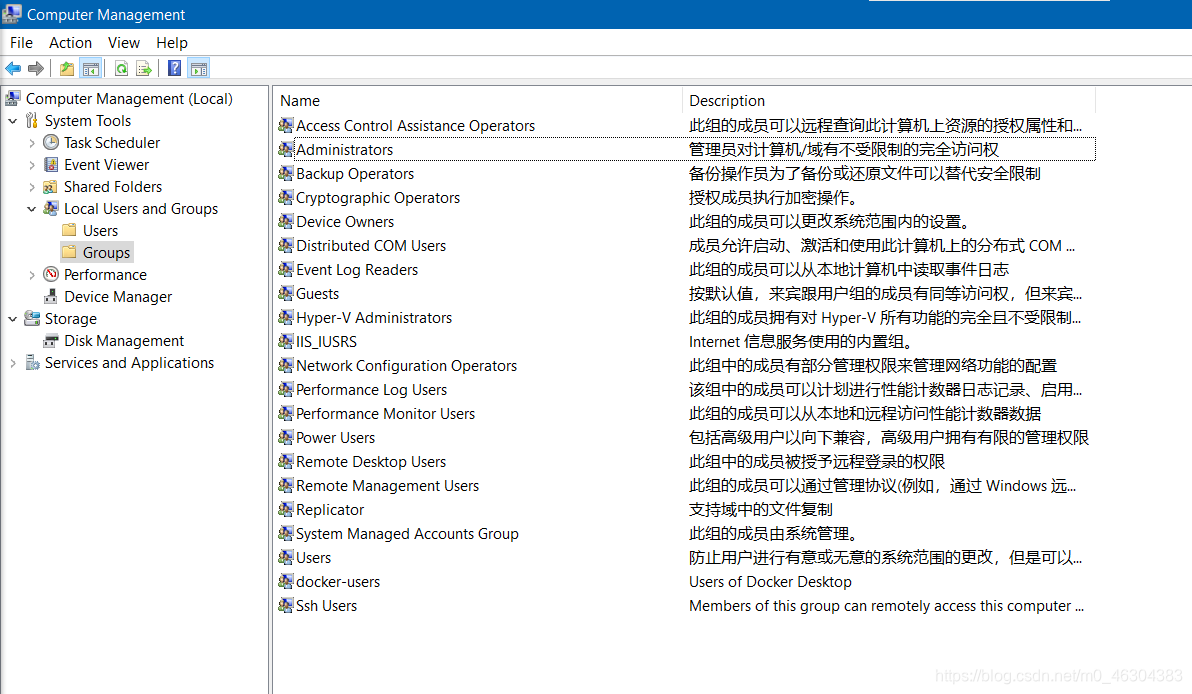Select the Users group in the list

point(313,558)
